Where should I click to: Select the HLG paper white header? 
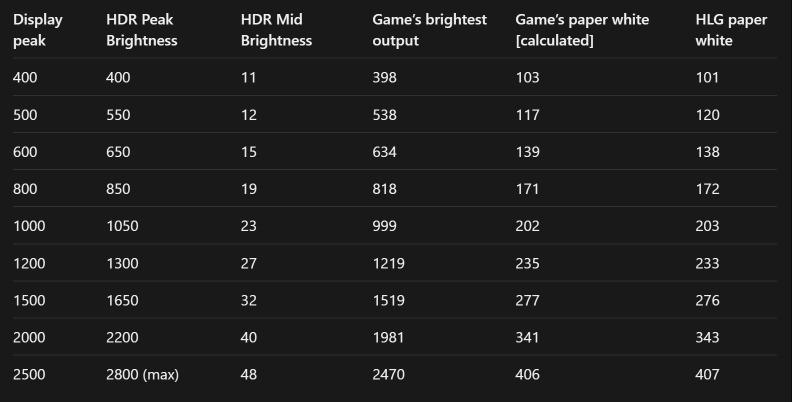[731, 30]
